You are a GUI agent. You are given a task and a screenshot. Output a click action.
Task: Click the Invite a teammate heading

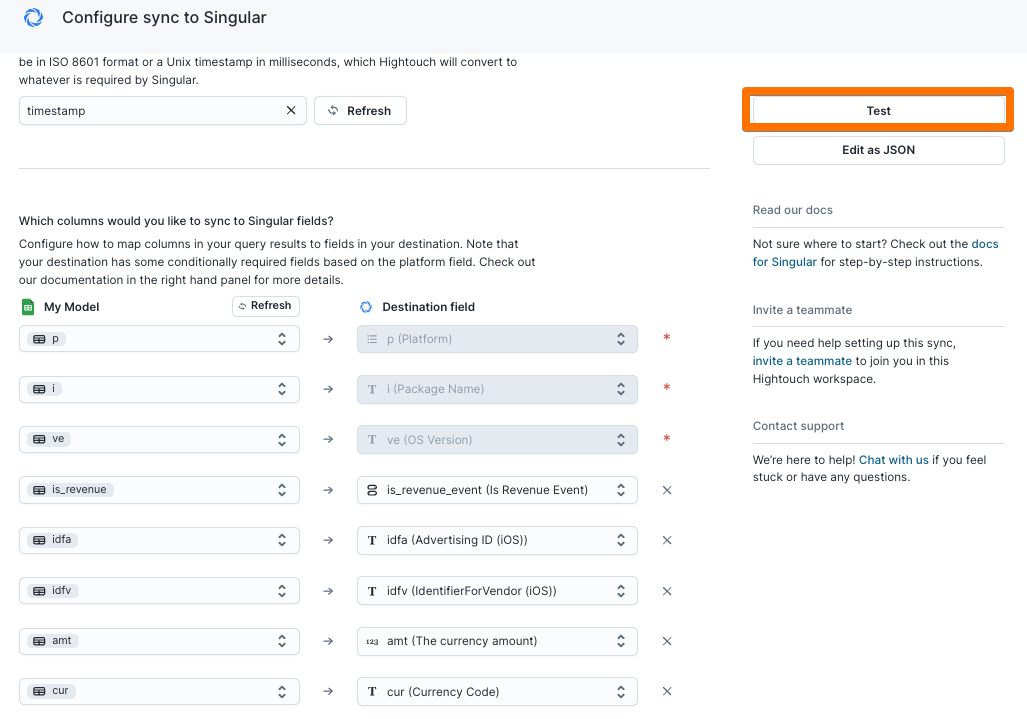point(802,310)
